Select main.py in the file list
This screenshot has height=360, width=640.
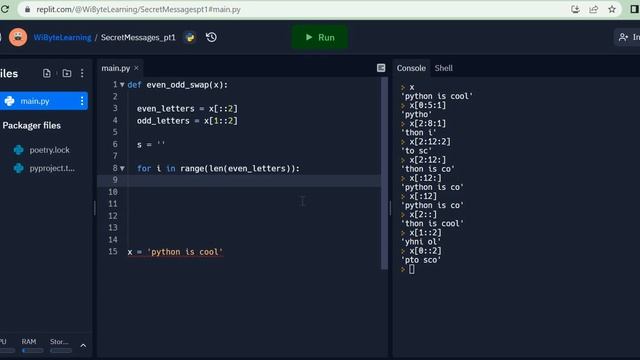44,101
